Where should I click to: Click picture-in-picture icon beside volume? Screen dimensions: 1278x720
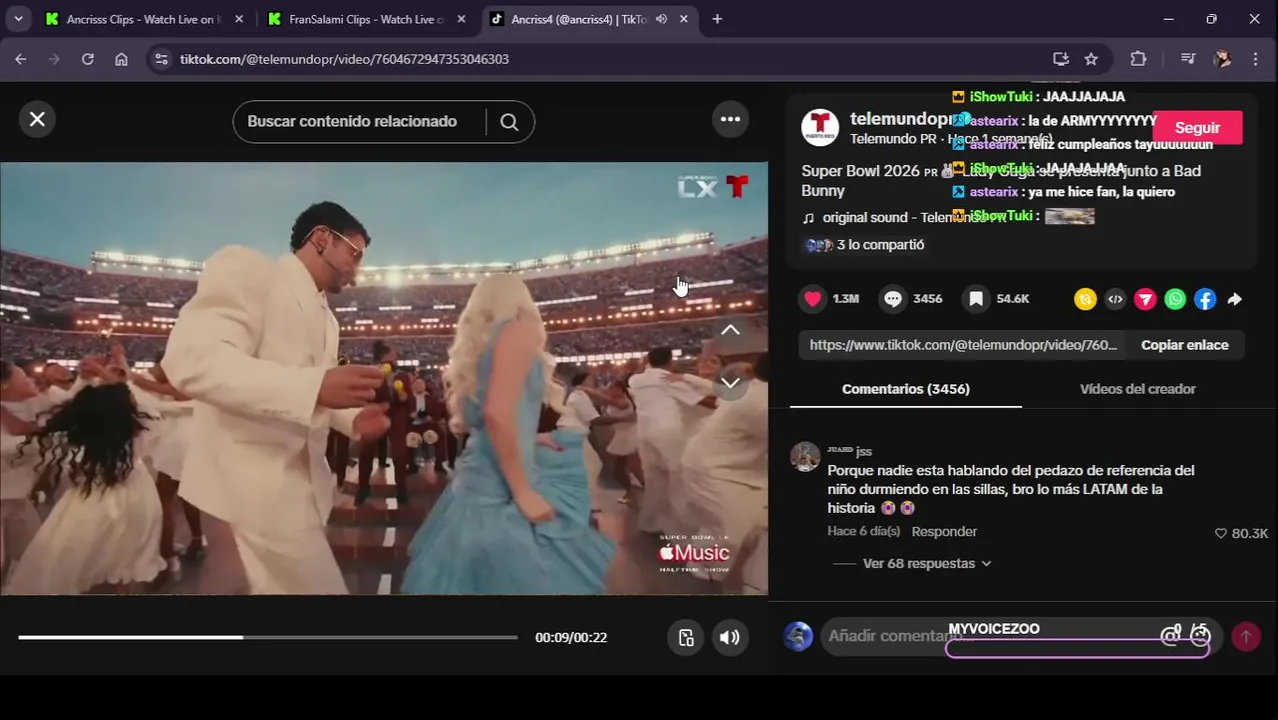(x=686, y=638)
